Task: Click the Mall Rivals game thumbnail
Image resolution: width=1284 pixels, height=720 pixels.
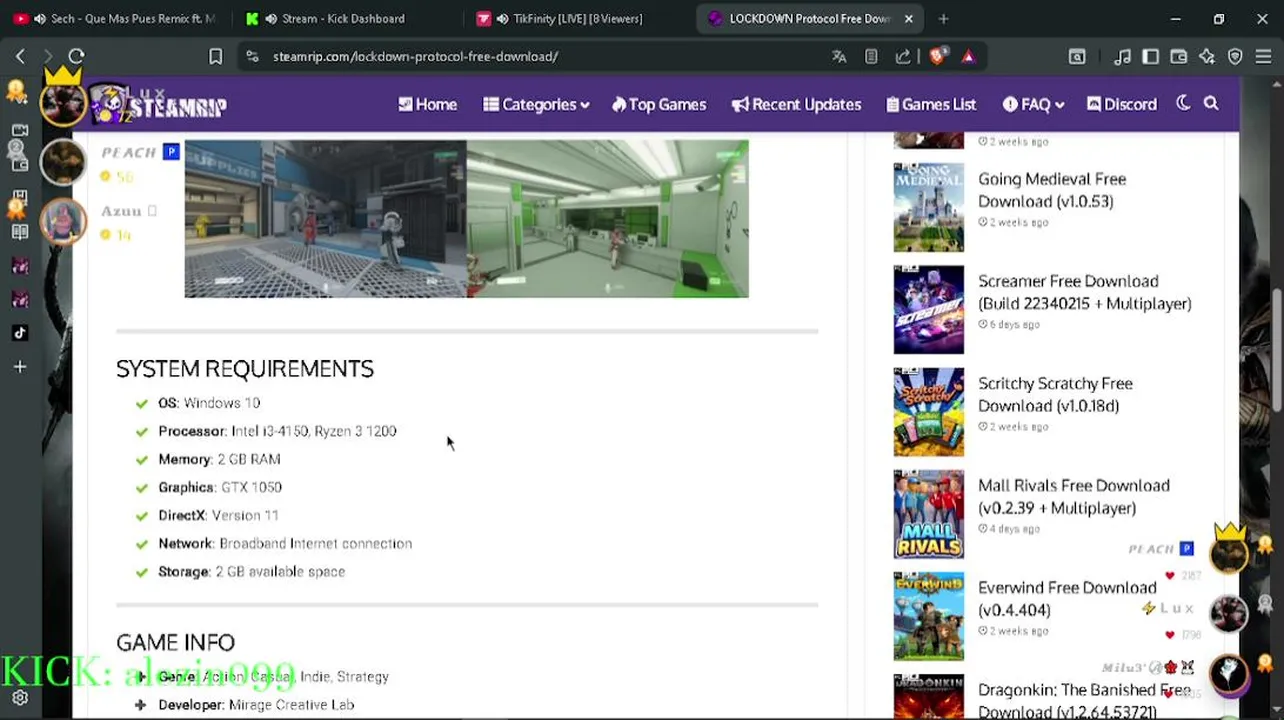Action: (929, 513)
